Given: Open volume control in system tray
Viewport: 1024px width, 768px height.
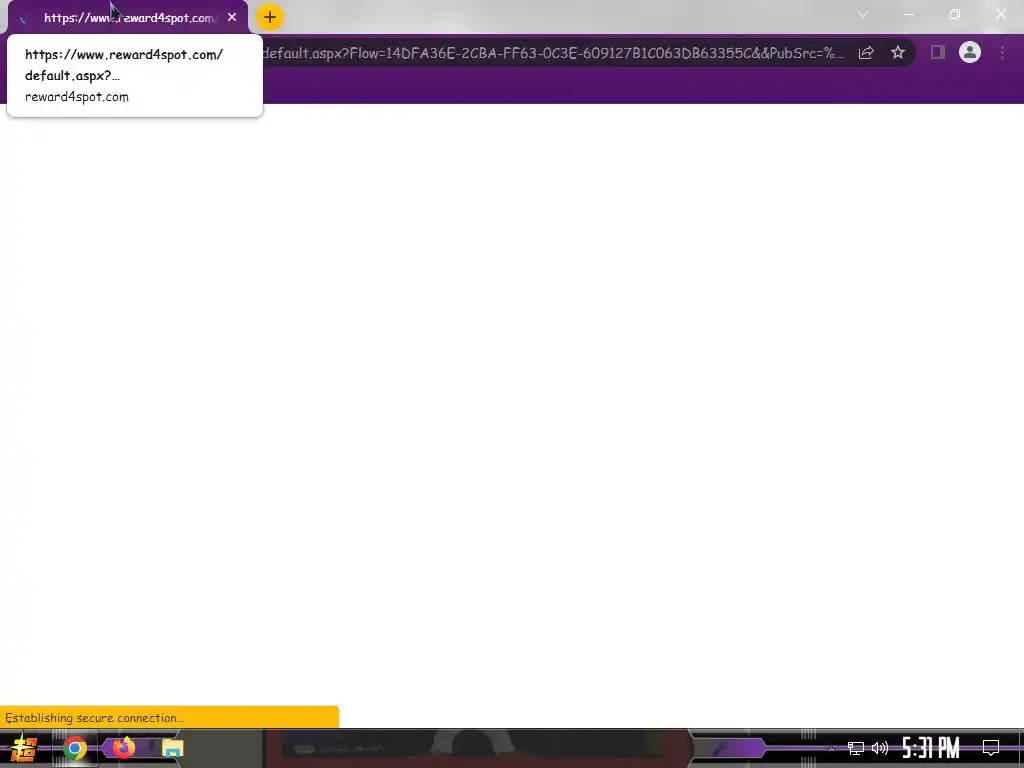Looking at the screenshot, I should (880, 748).
